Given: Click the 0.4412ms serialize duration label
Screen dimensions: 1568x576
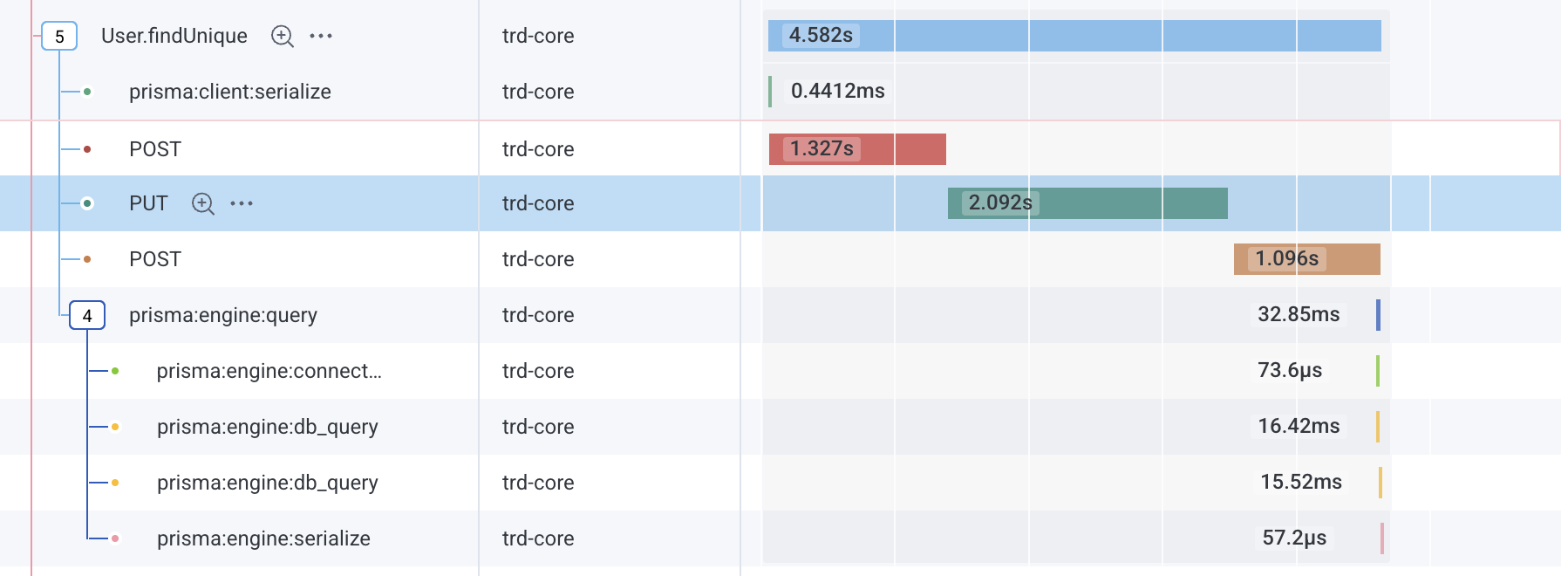Looking at the screenshot, I should [x=837, y=91].
